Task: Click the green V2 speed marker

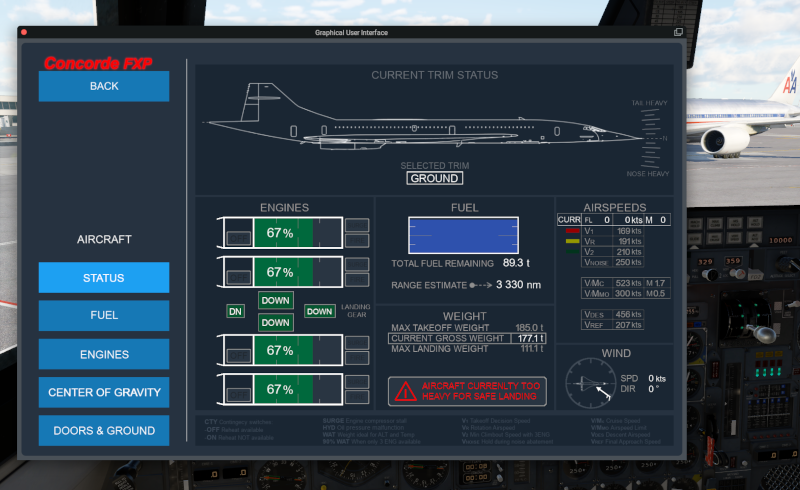Action: [x=572, y=252]
